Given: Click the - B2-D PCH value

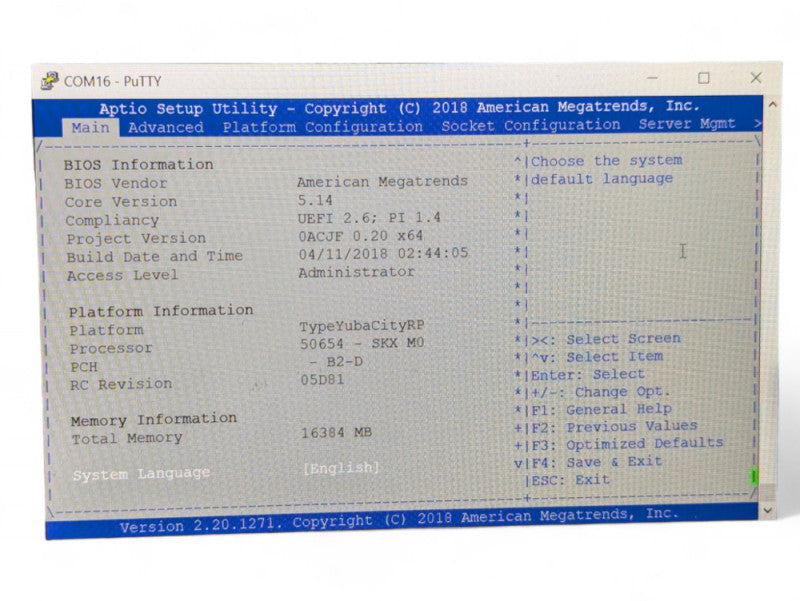Looking at the screenshot, I should pos(337,362).
